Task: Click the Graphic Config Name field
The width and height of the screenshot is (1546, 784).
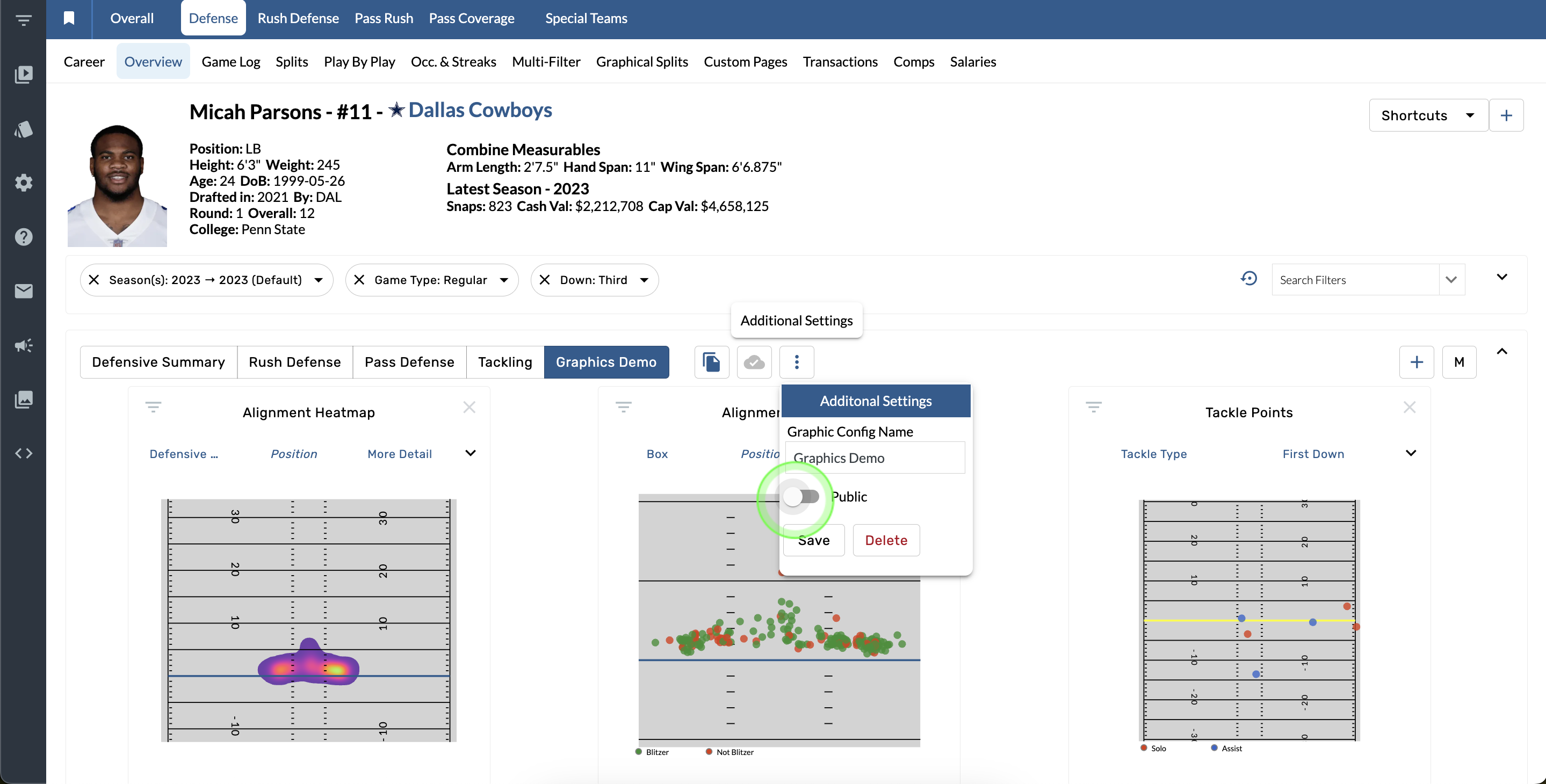Action: point(875,458)
